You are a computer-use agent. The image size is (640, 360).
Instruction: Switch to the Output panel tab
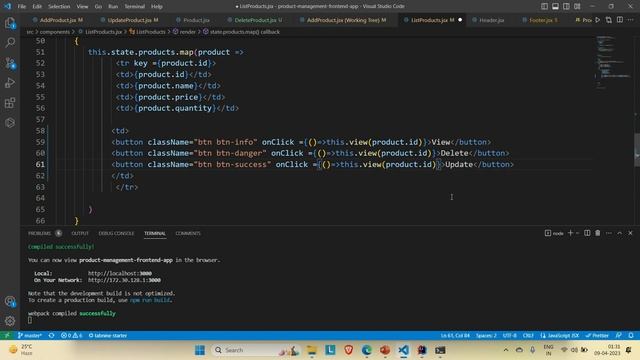pyautogui.click(x=80, y=233)
